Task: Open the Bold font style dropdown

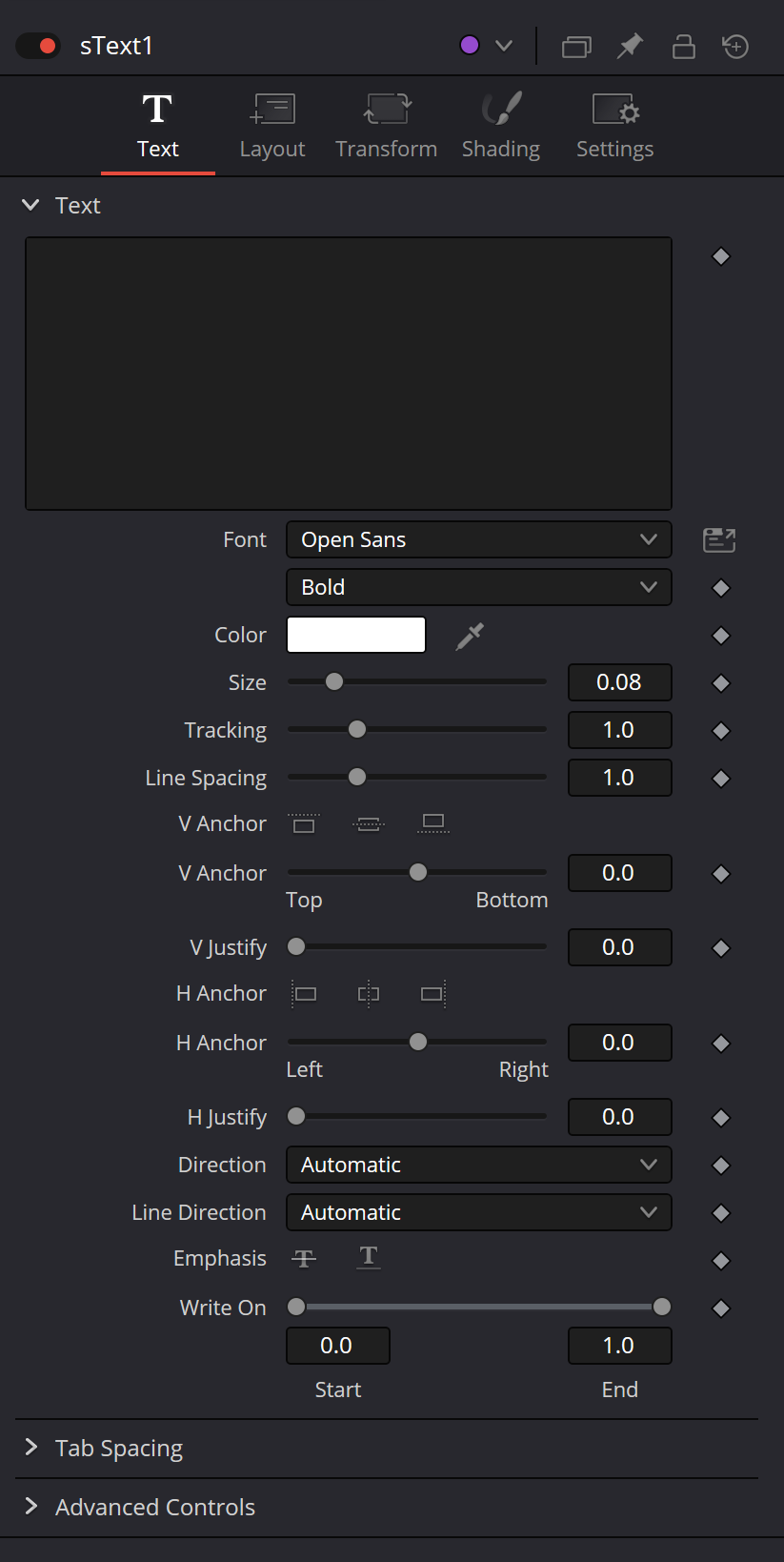Action: (x=479, y=587)
